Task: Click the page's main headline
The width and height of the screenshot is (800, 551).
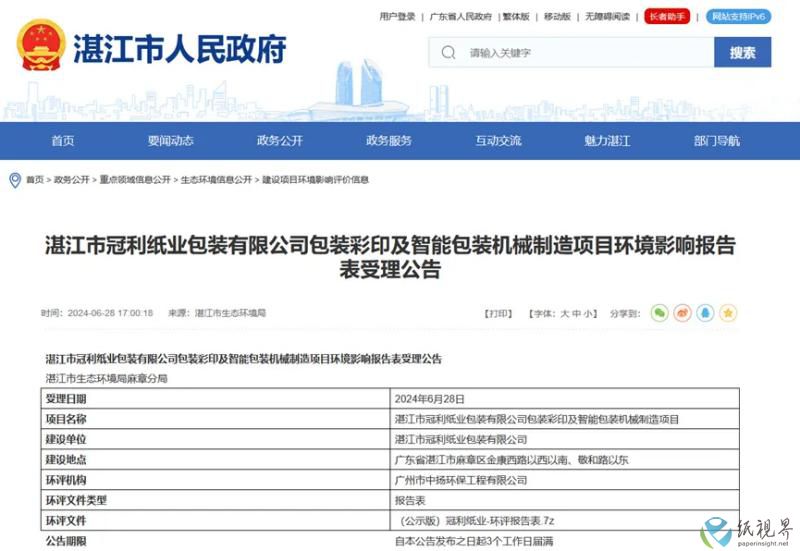Action: click(390, 258)
